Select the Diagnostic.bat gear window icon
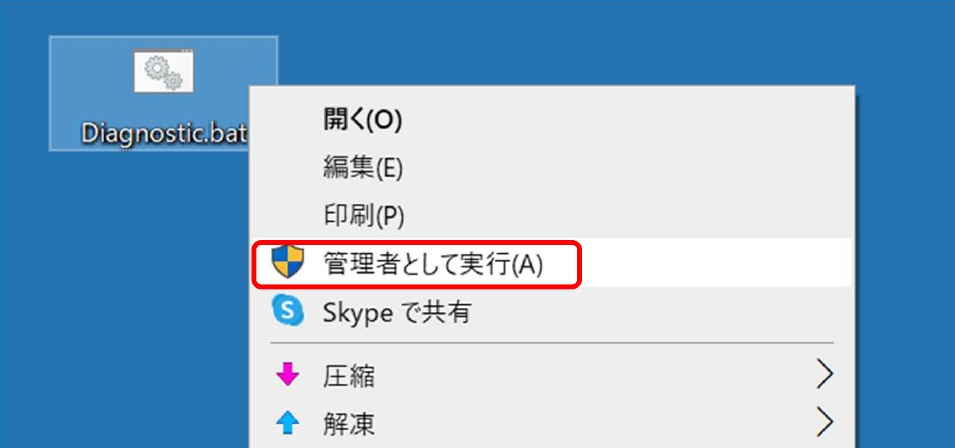Viewport: 955px width, 448px height. [163, 71]
